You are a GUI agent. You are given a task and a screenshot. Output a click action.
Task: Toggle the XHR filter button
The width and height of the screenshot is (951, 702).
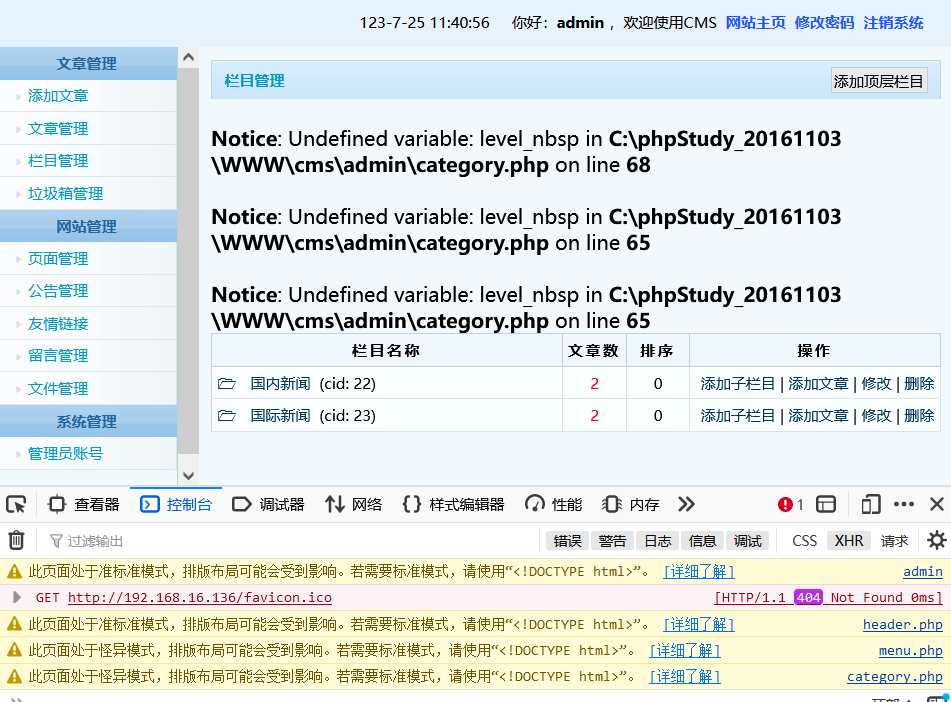(x=849, y=541)
